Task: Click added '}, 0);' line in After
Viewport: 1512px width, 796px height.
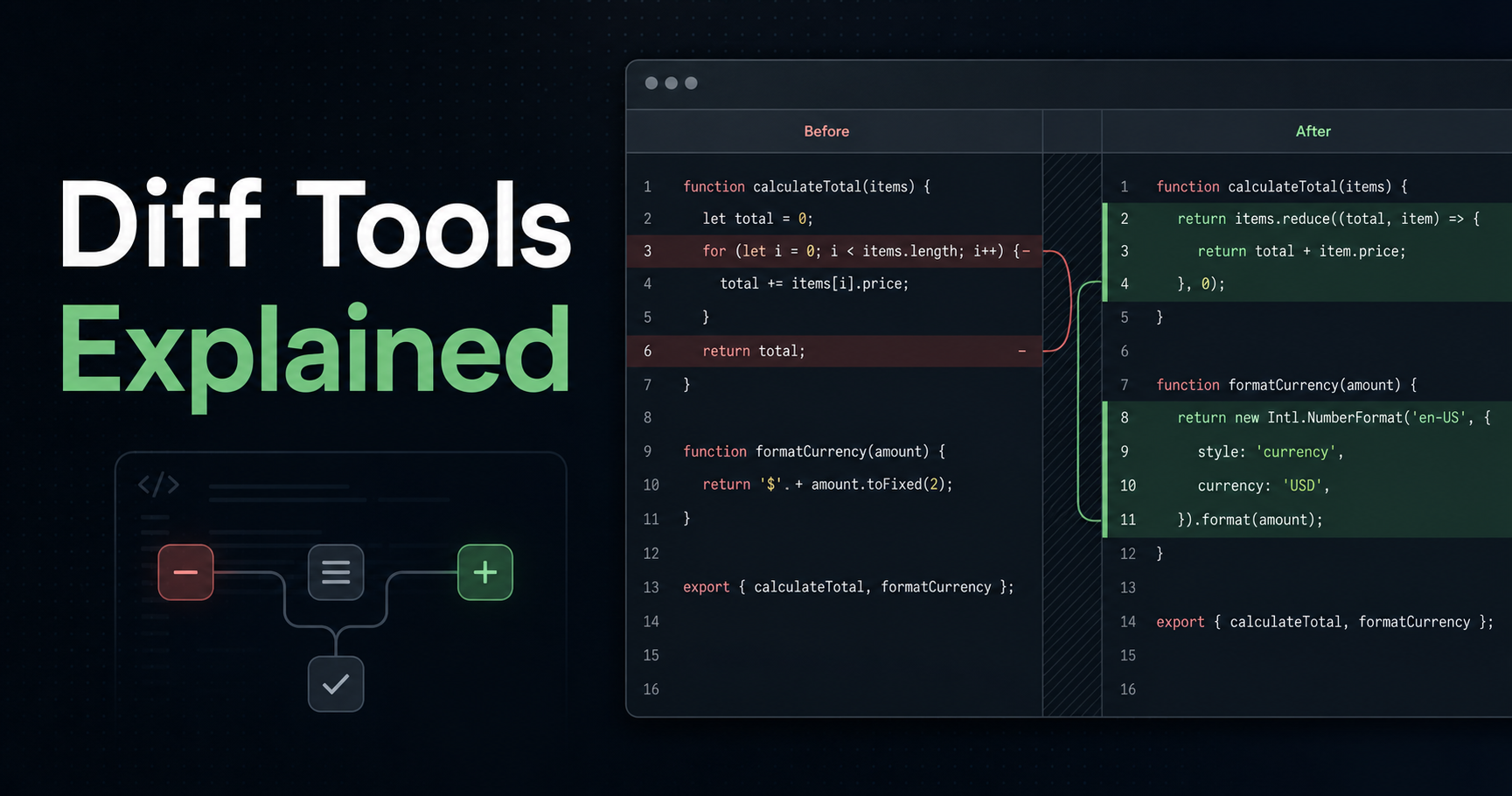Action: pyautogui.click(x=1307, y=283)
